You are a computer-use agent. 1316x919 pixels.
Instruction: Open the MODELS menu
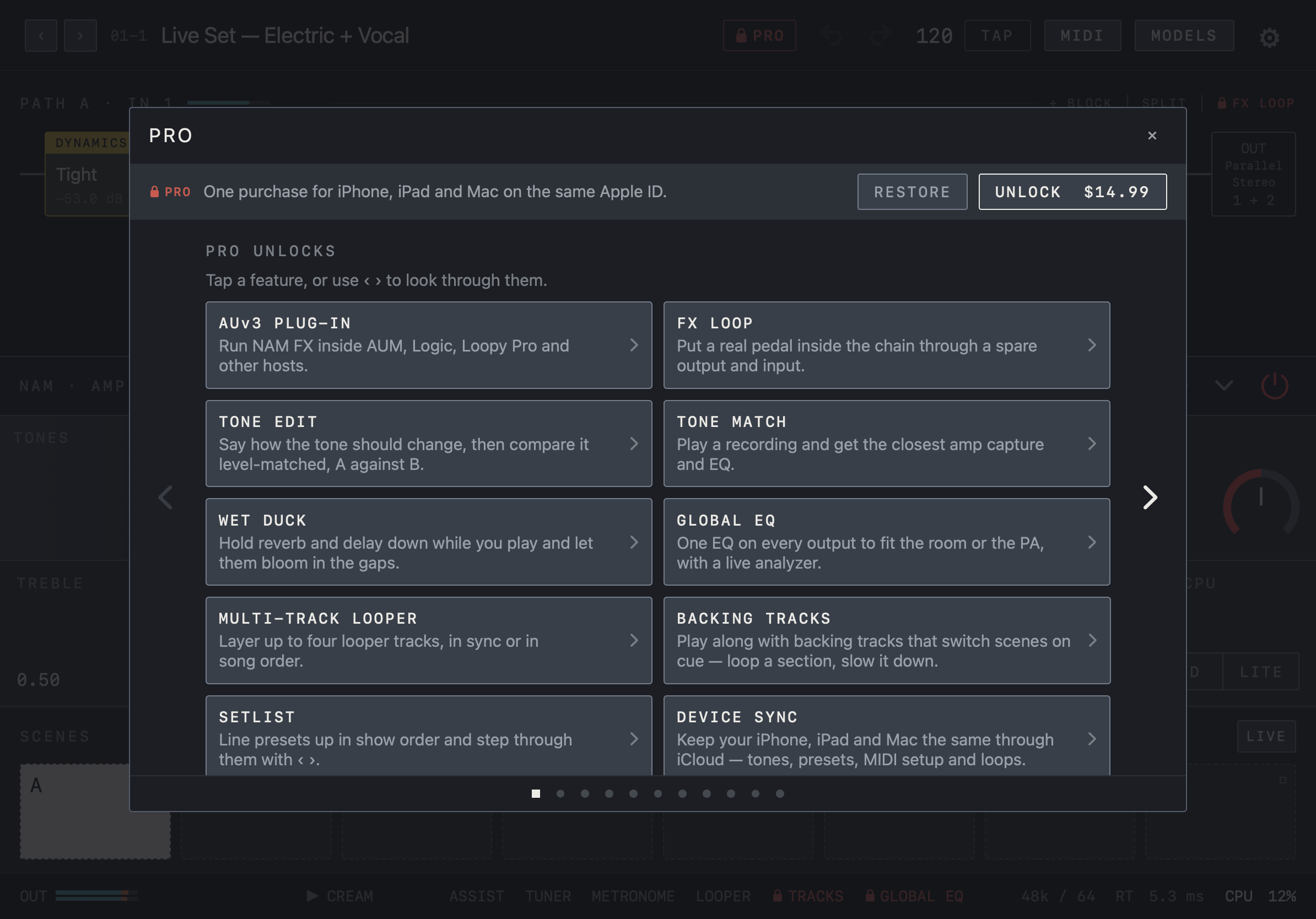coord(1184,35)
